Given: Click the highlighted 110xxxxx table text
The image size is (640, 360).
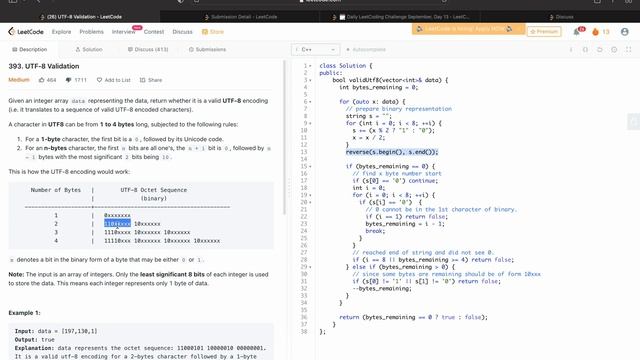Looking at the screenshot, I should tap(118, 224).
